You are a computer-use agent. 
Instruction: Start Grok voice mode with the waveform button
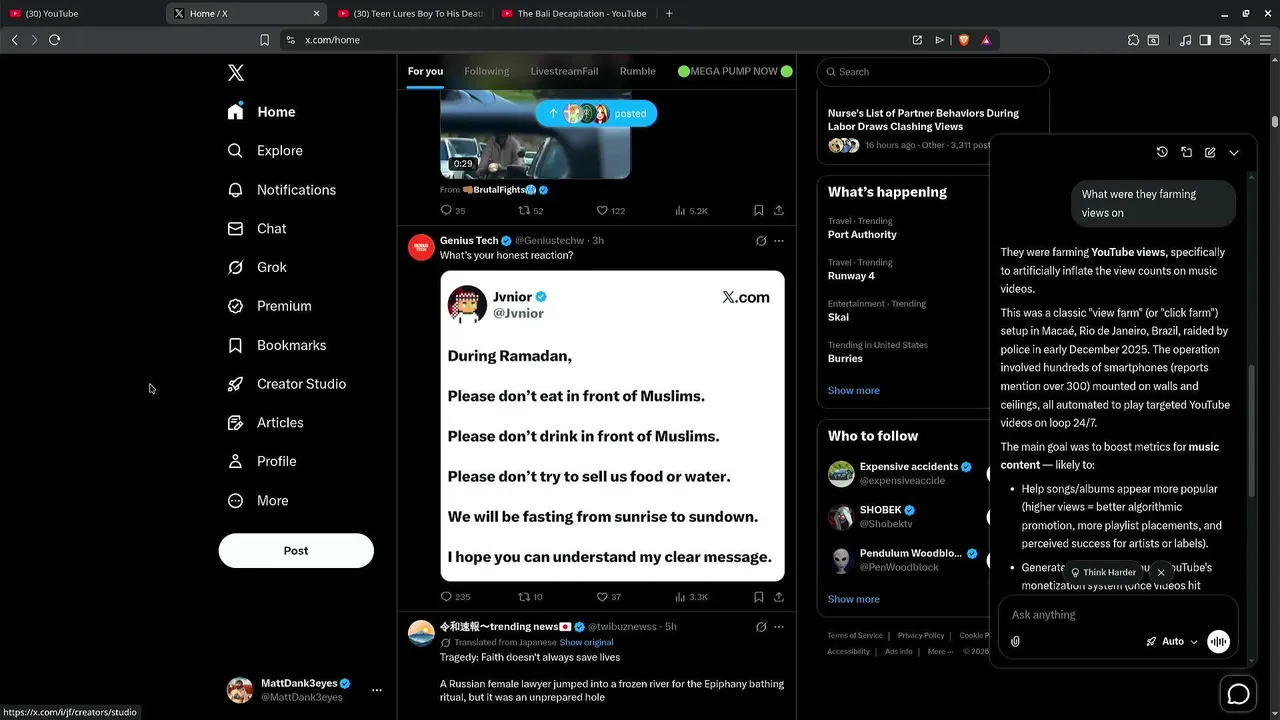click(x=1218, y=642)
